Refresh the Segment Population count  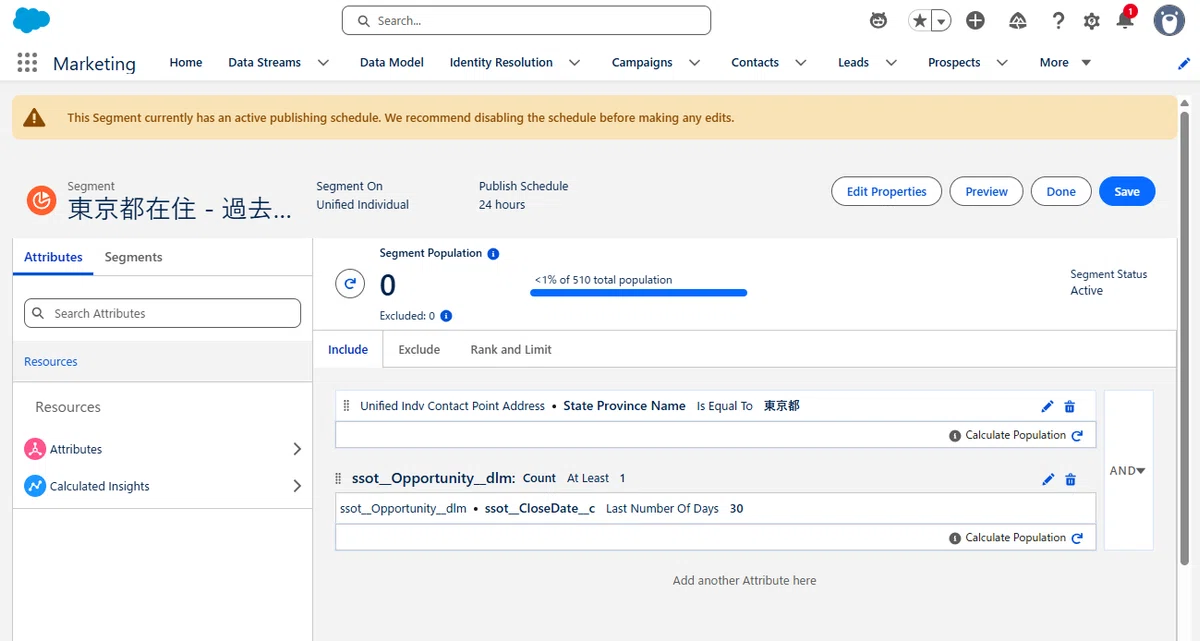(x=350, y=284)
